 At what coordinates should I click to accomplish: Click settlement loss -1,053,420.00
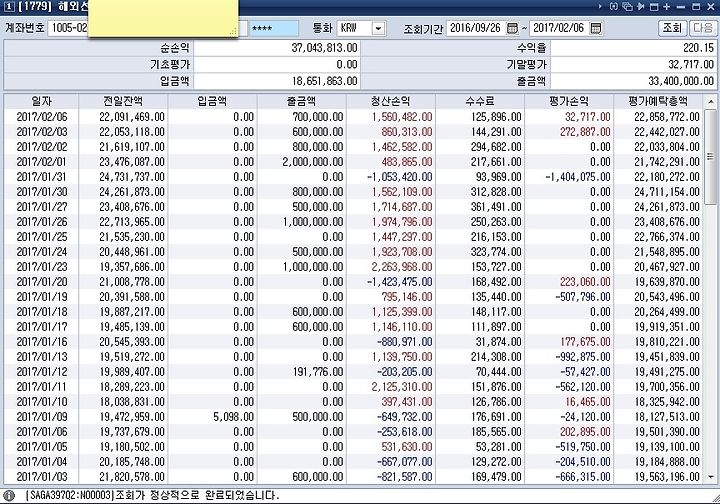point(399,177)
